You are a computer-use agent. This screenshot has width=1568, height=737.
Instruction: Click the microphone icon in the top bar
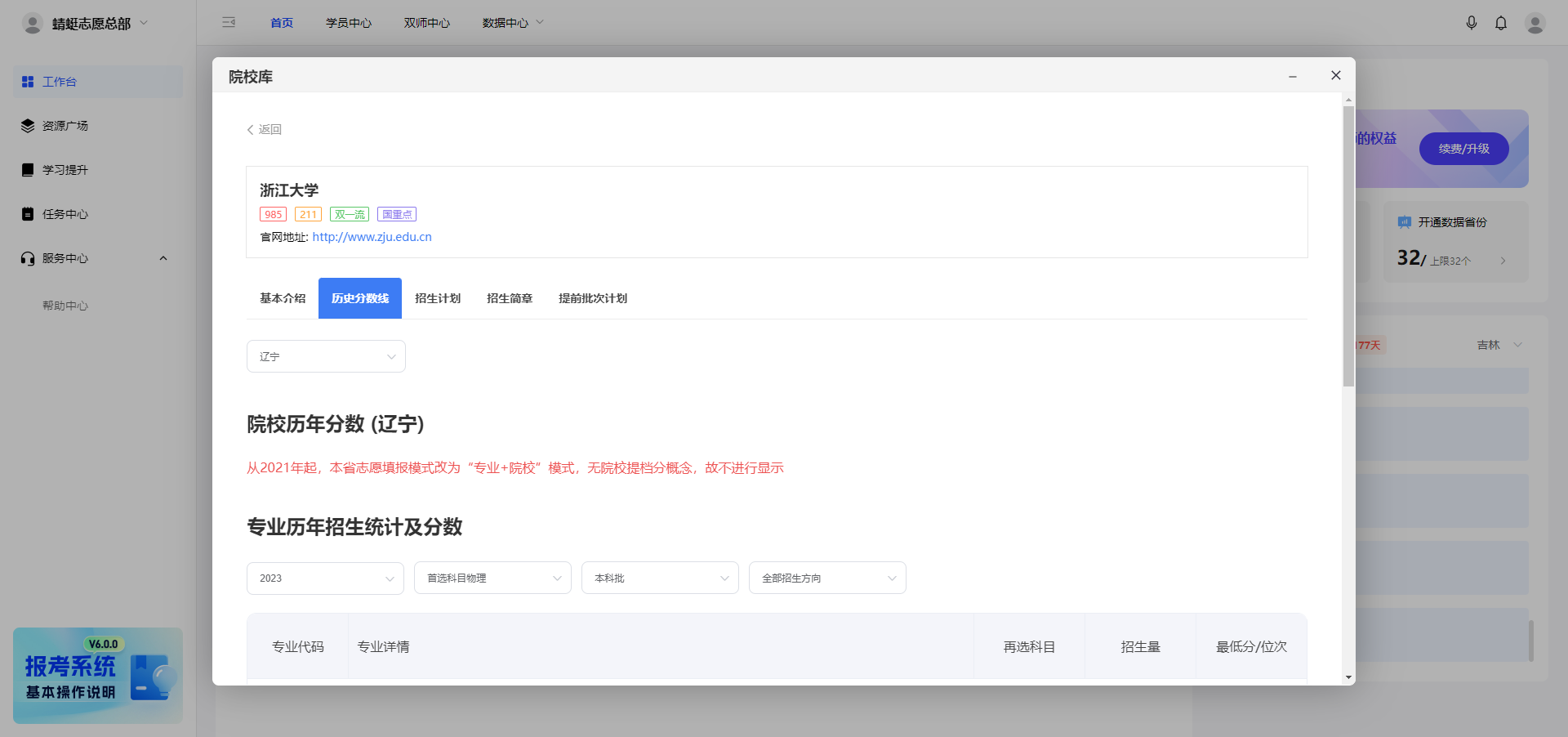1472,23
